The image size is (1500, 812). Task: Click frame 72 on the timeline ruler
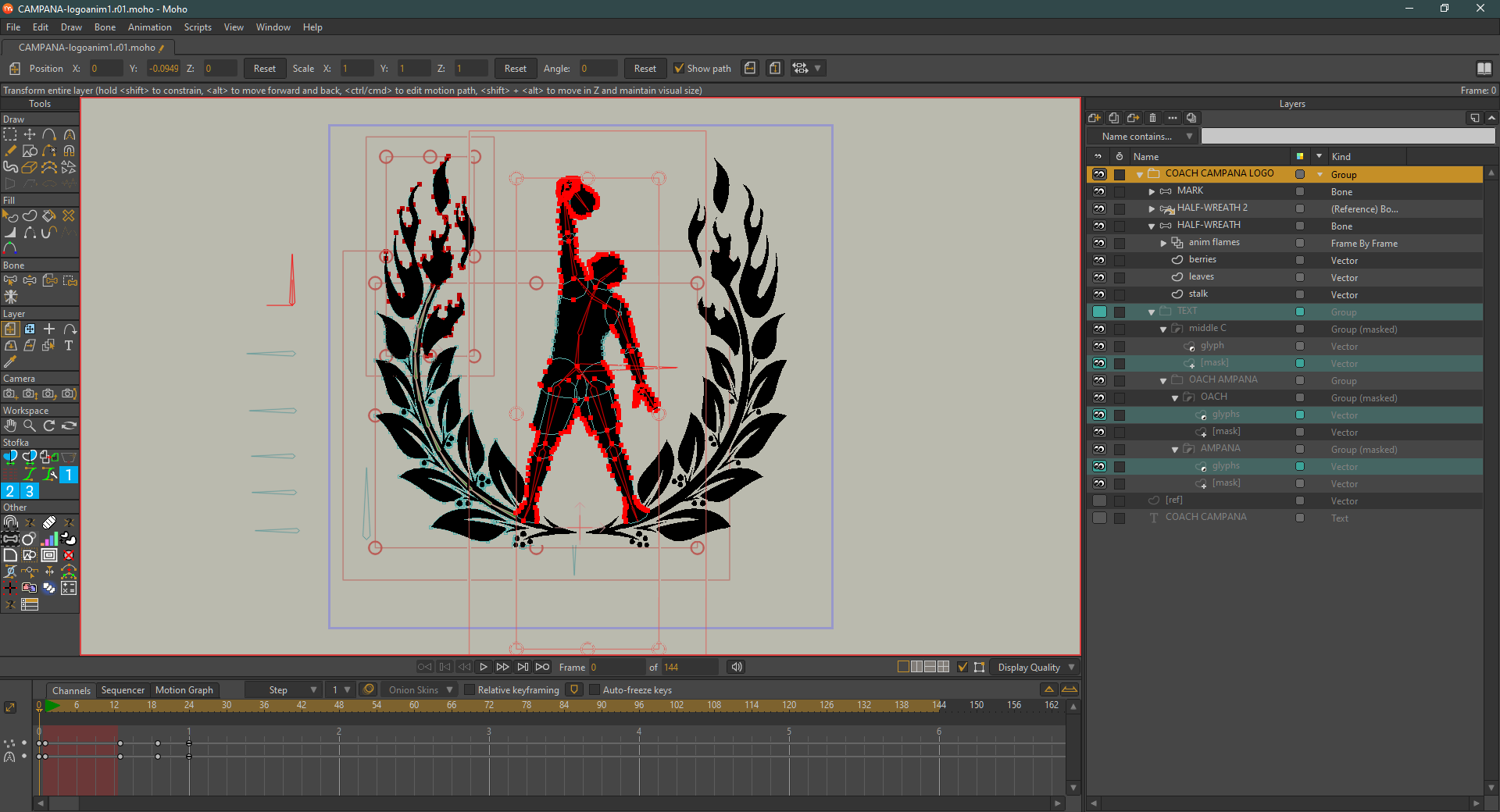pyautogui.click(x=489, y=705)
